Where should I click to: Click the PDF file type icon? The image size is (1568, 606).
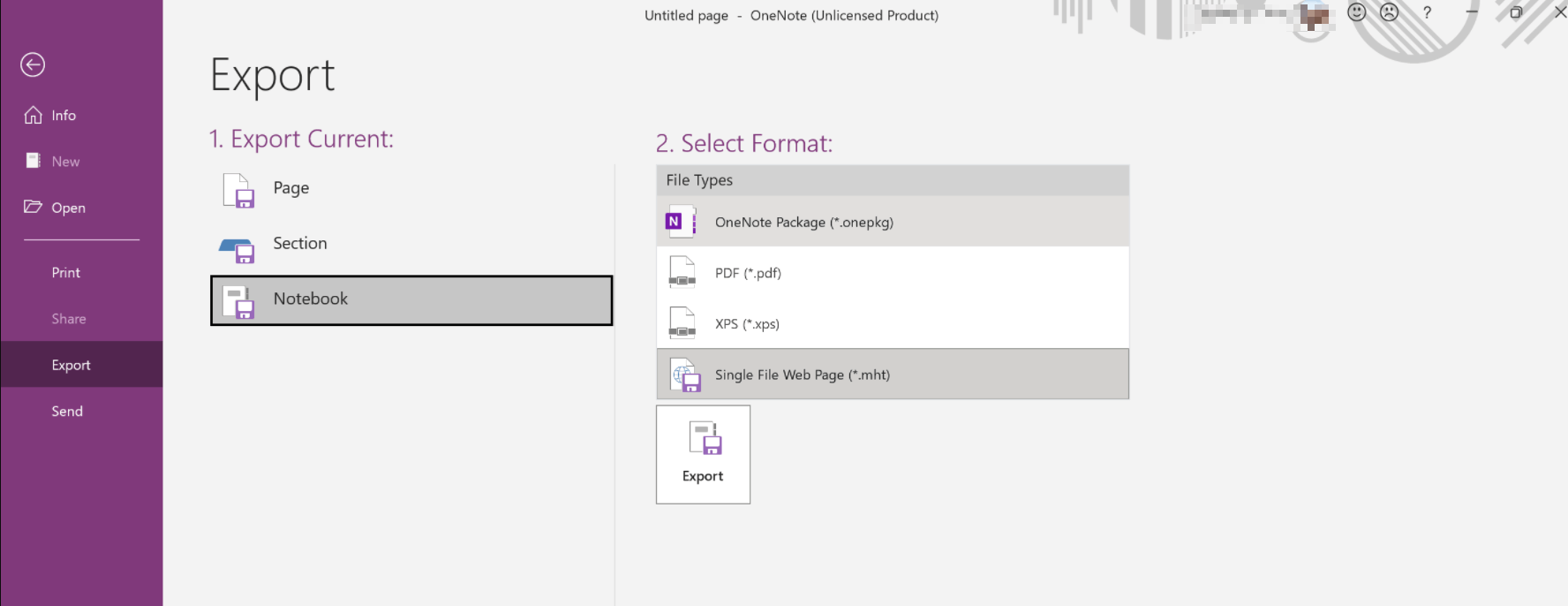click(682, 273)
